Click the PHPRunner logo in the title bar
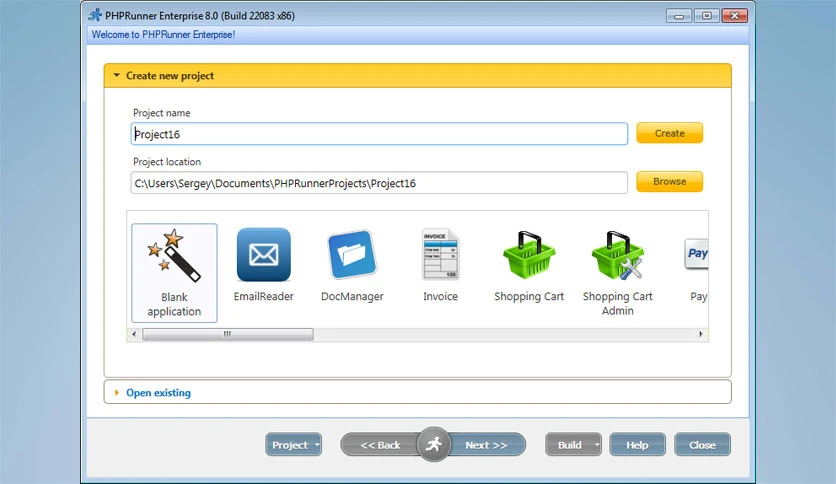The width and height of the screenshot is (836, 484). point(95,15)
